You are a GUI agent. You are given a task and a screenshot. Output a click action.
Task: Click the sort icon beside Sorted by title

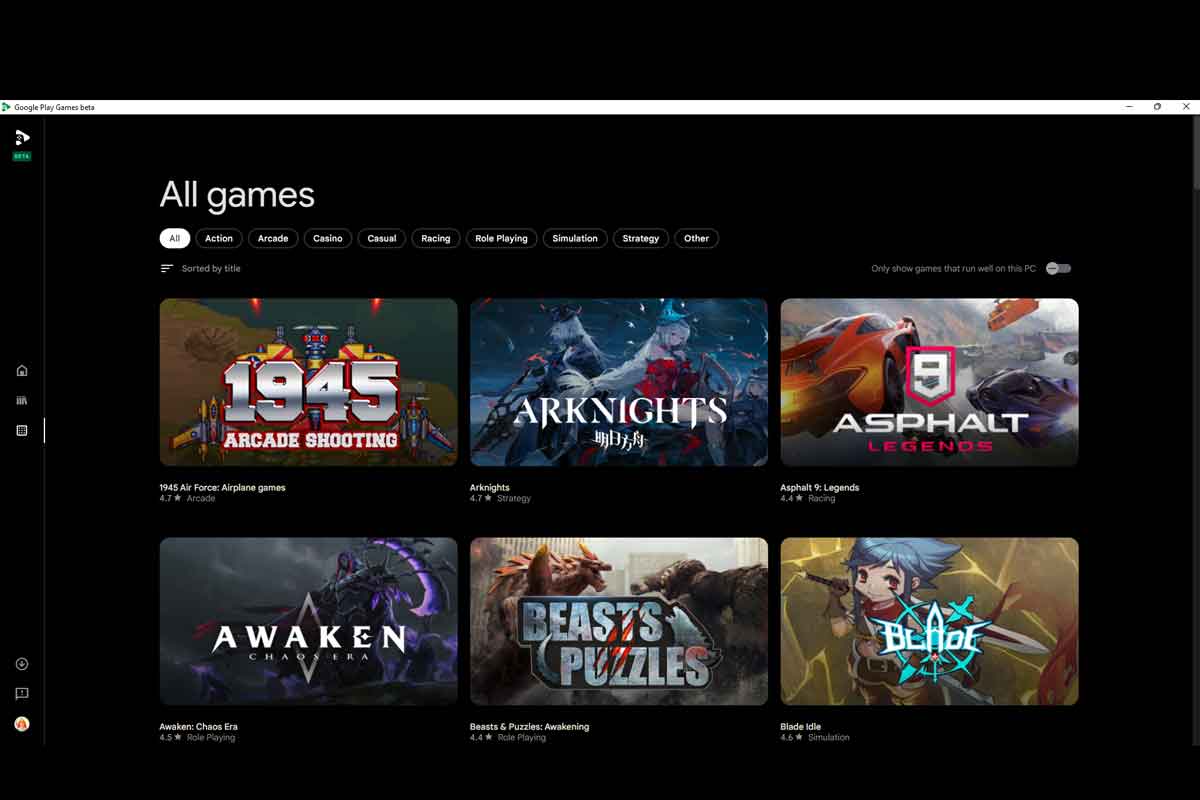[x=165, y=268]
